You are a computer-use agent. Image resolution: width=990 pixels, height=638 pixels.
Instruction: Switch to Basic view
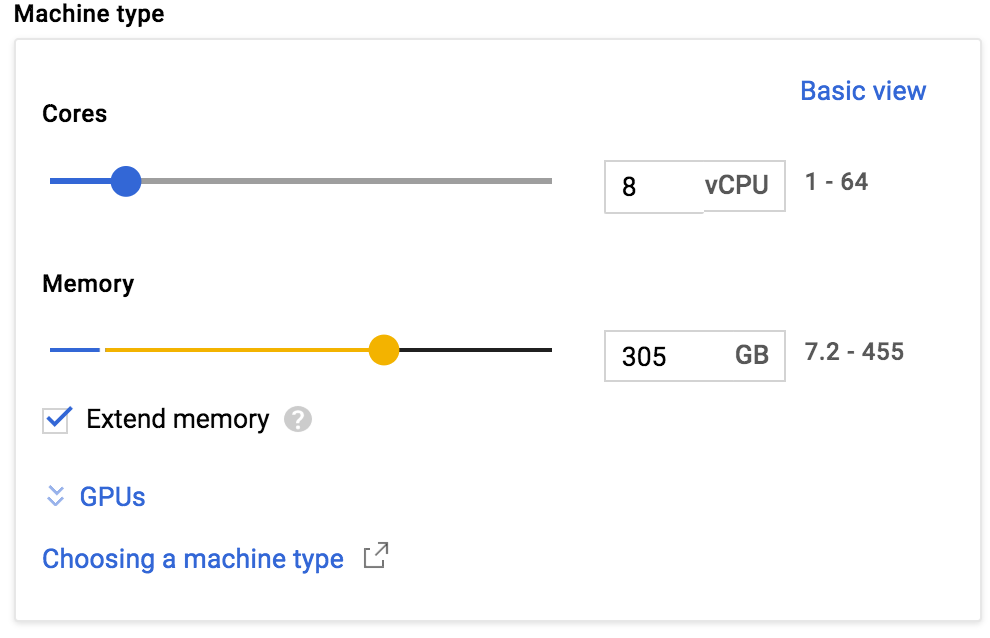point(863,91)
